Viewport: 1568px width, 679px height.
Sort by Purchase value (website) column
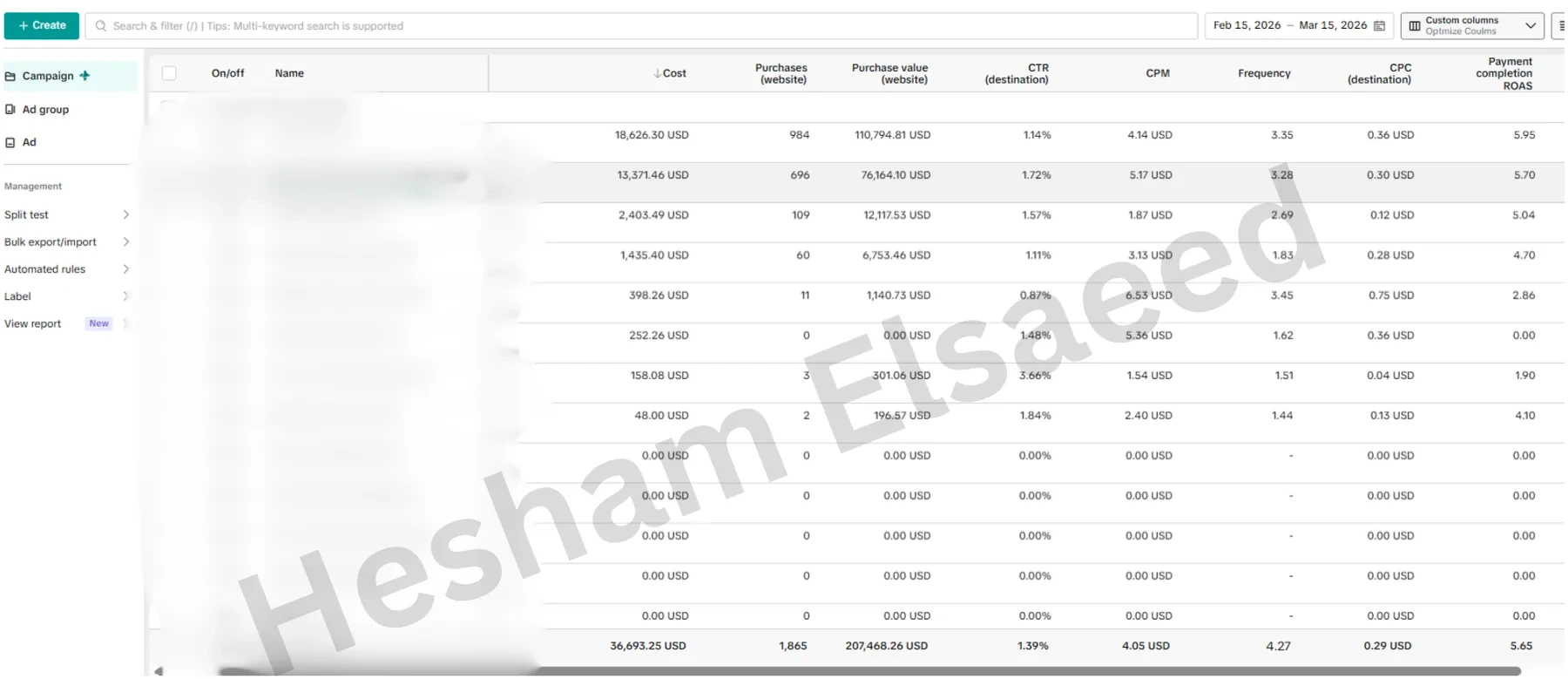(889, 73)
